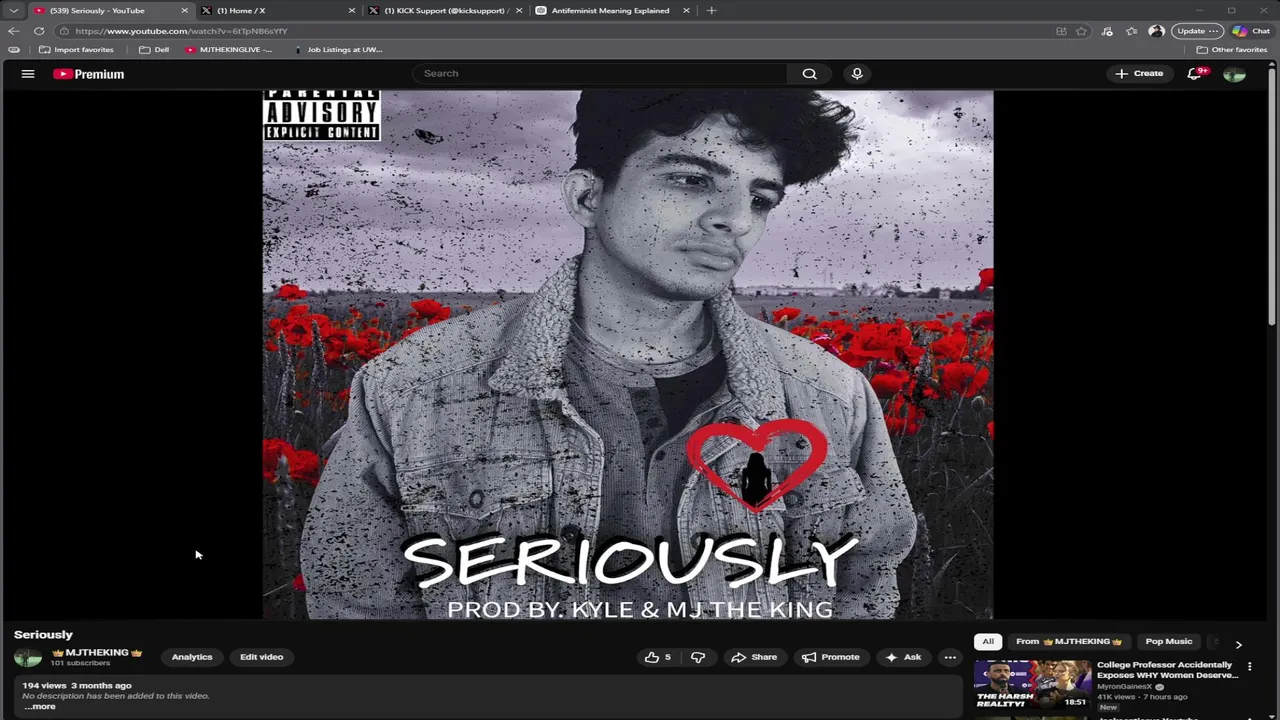Close the Antifeminist Meaning Explained tab
The image size is (1280, 720).
click(686, 10)
